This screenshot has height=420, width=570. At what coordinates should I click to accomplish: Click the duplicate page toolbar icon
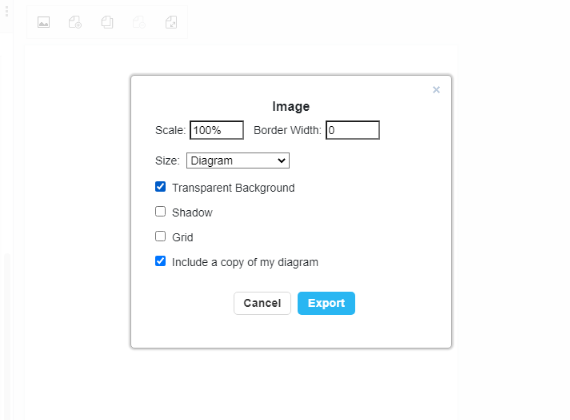tap(107, 22)
